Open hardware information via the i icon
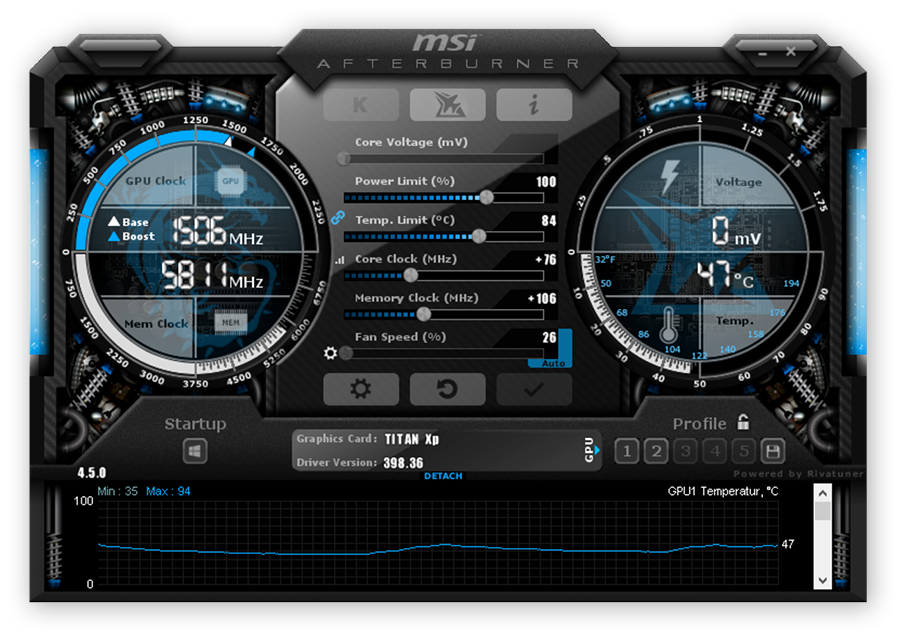The image size is (900, 634). point(534,103)
